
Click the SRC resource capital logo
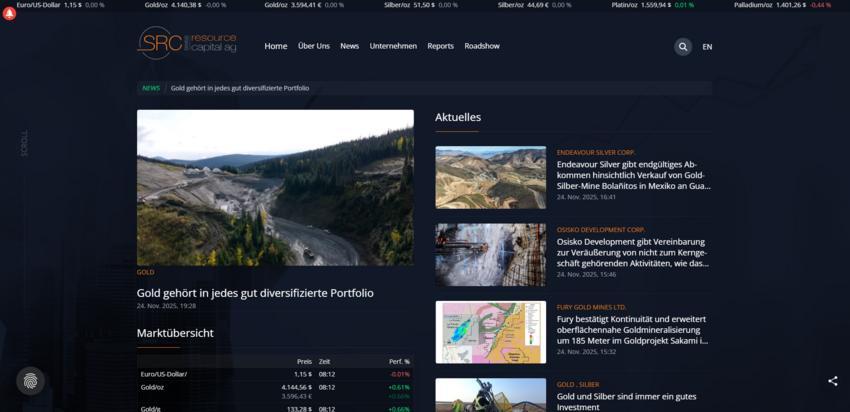pyautogui.click(x=187, y=43)
